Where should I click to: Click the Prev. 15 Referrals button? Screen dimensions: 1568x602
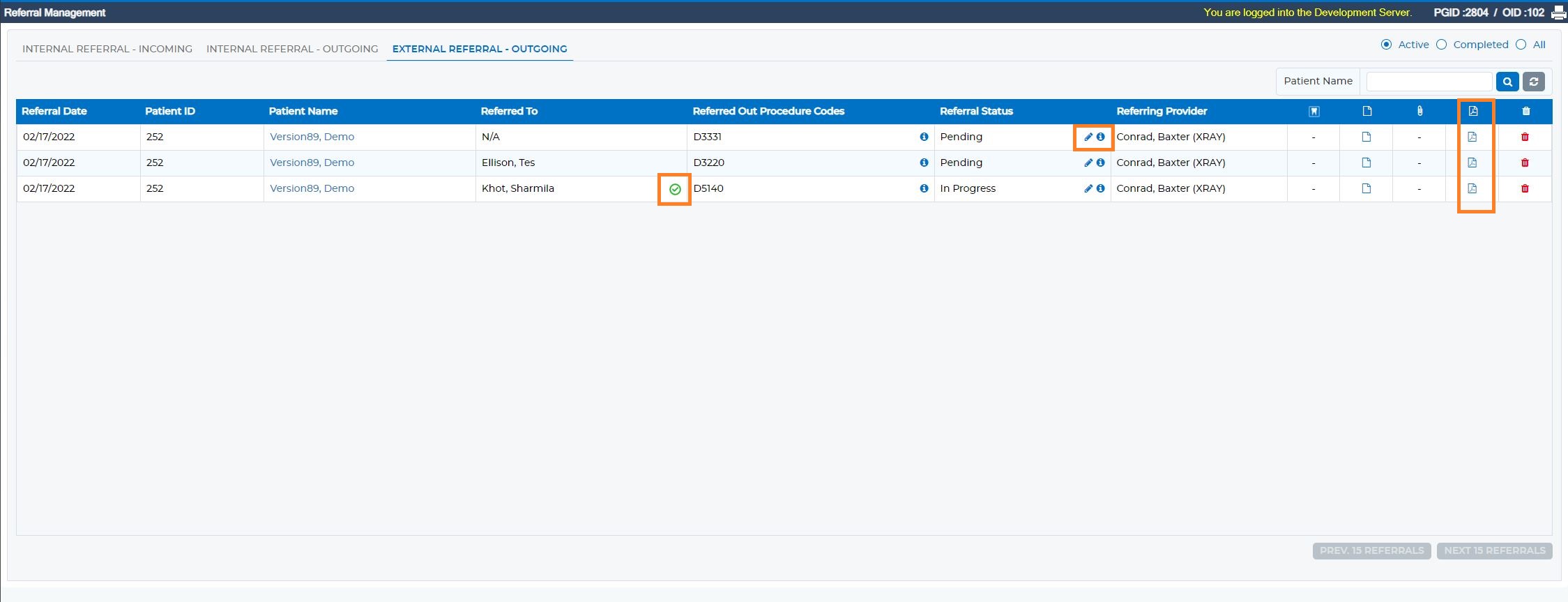1372,551
